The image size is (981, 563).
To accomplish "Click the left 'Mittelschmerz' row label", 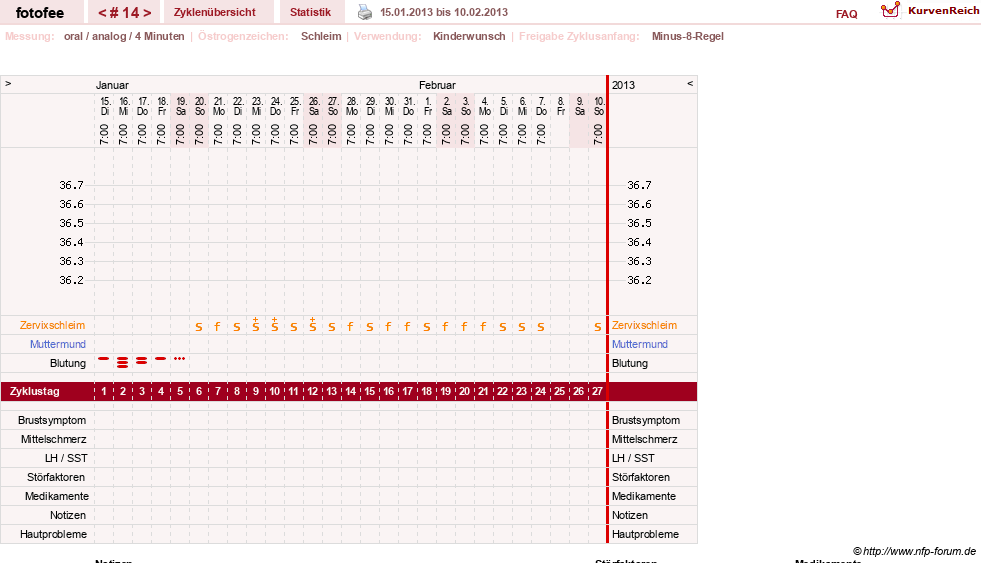I will [x=53, y=439].
